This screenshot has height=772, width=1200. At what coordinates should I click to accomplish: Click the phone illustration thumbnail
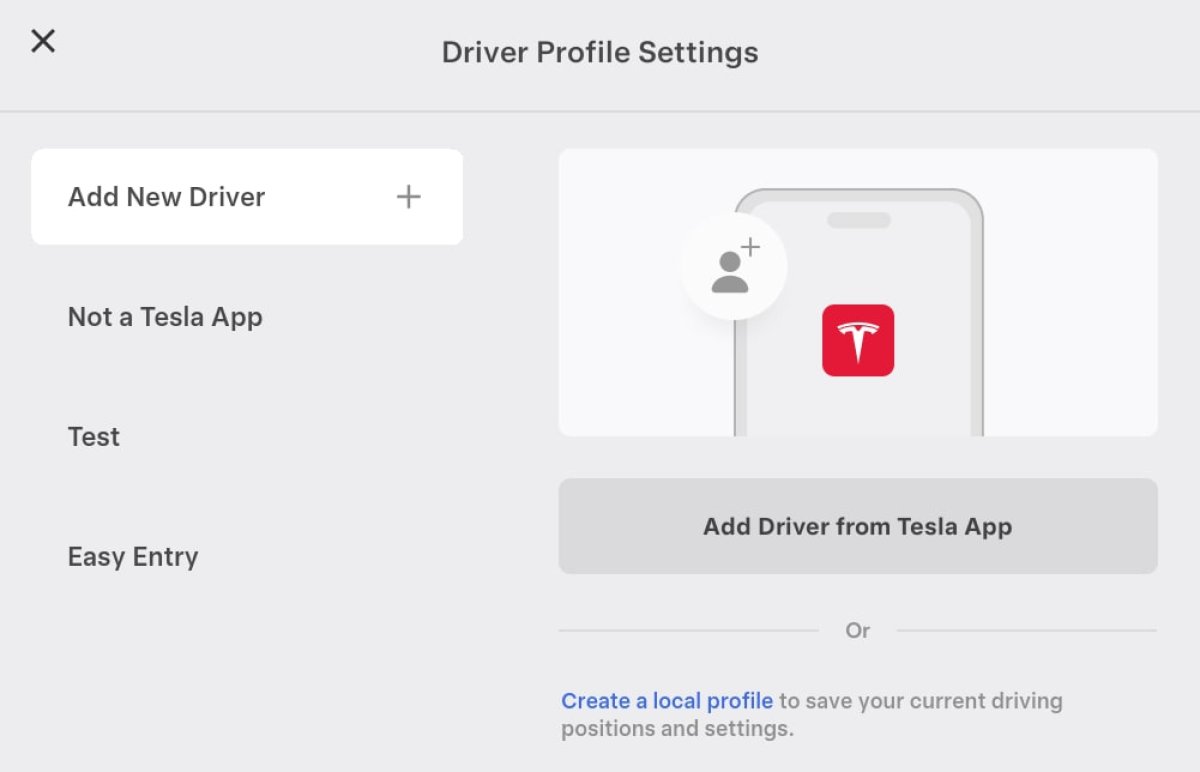click(x=858, y=293)
